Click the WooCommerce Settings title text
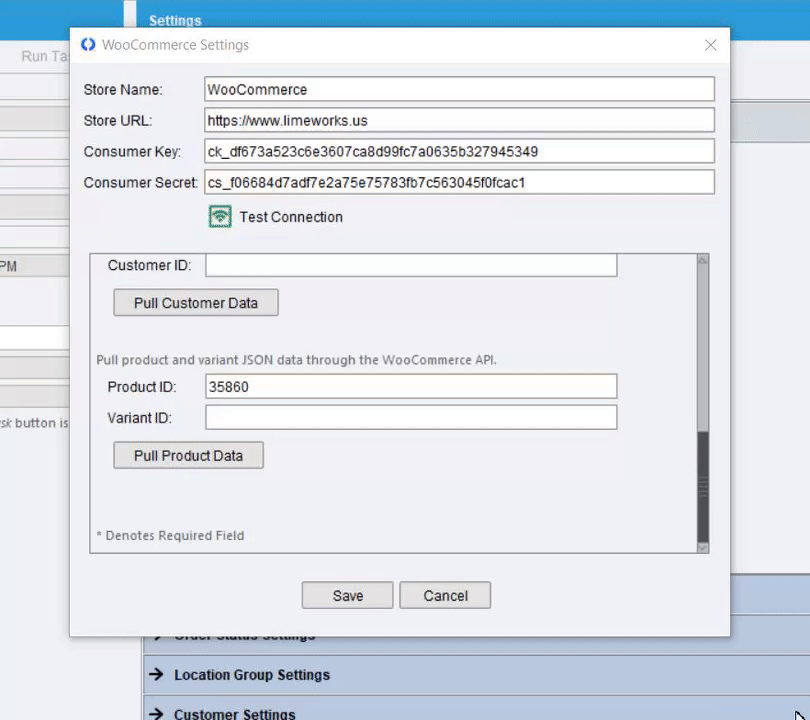810x720 pixels. [x=176, y=45]
